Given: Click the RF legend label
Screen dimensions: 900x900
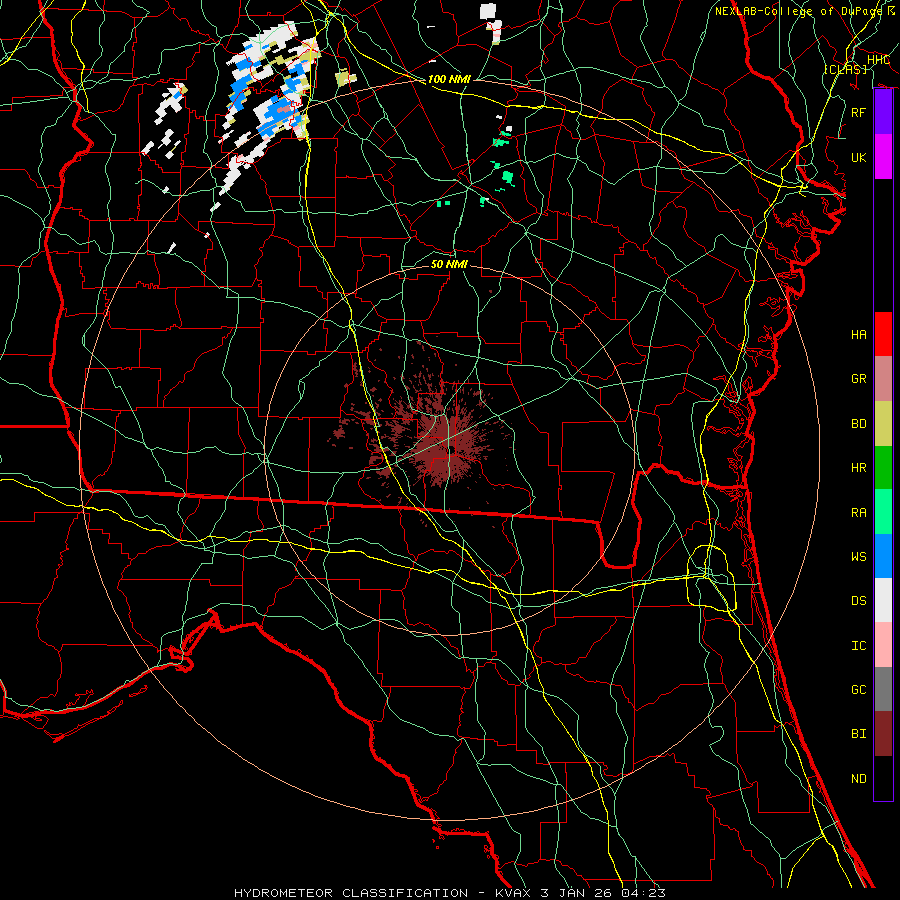Looking at the screenshot, I should [858, 112].
